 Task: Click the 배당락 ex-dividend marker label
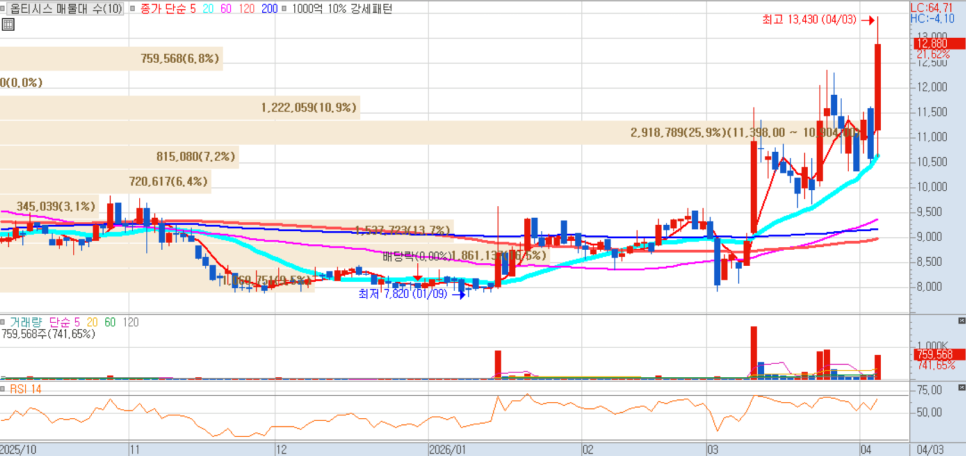point(418,255)
